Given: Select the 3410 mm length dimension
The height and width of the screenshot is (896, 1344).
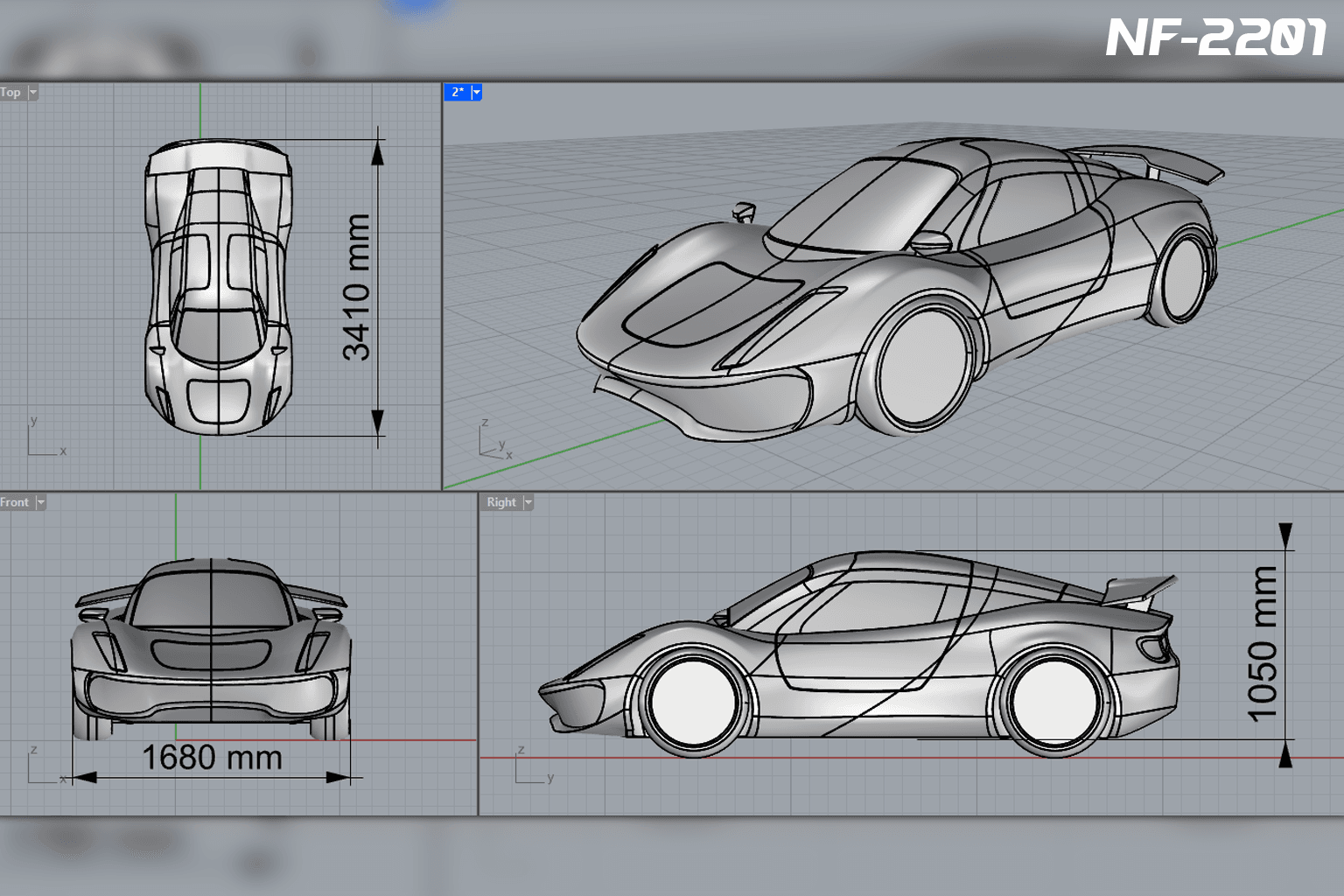Looking at the screenshot, I should [356, 287].
